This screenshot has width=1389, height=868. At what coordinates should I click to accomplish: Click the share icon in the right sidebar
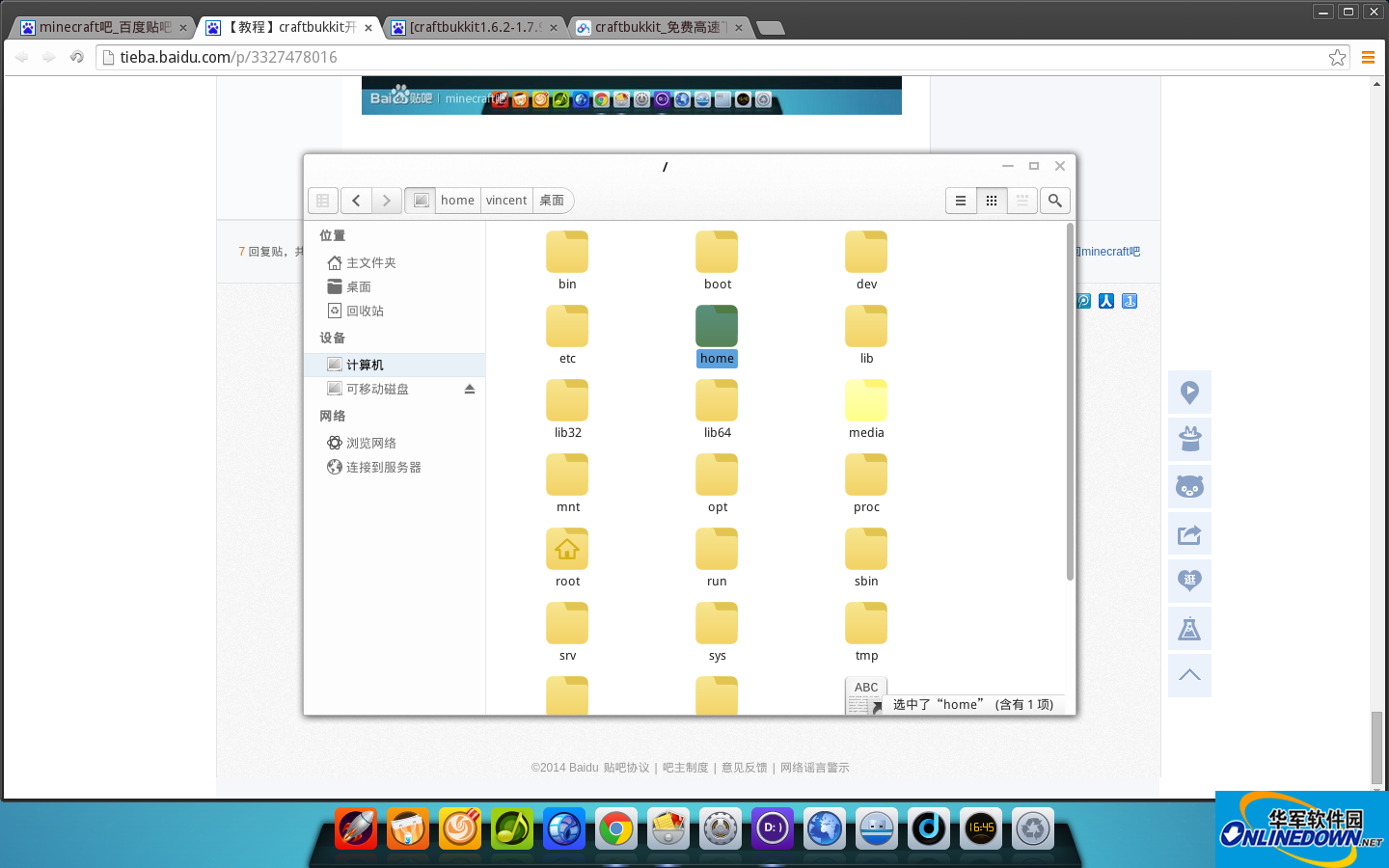1189,534
